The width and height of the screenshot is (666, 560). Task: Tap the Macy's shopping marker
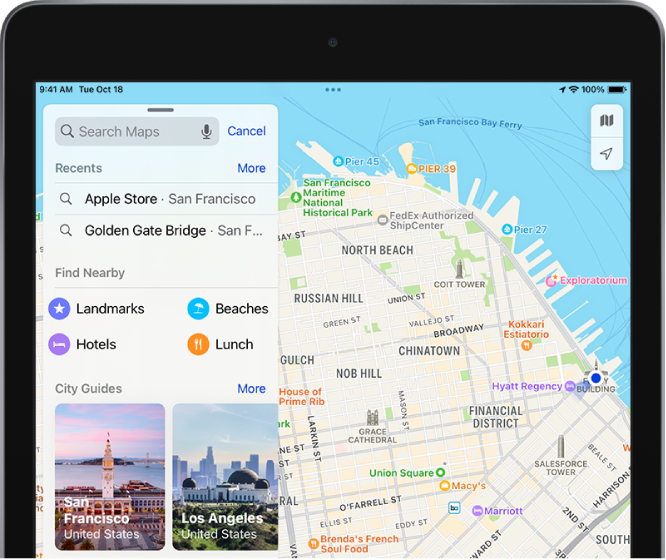click(444, 485)
